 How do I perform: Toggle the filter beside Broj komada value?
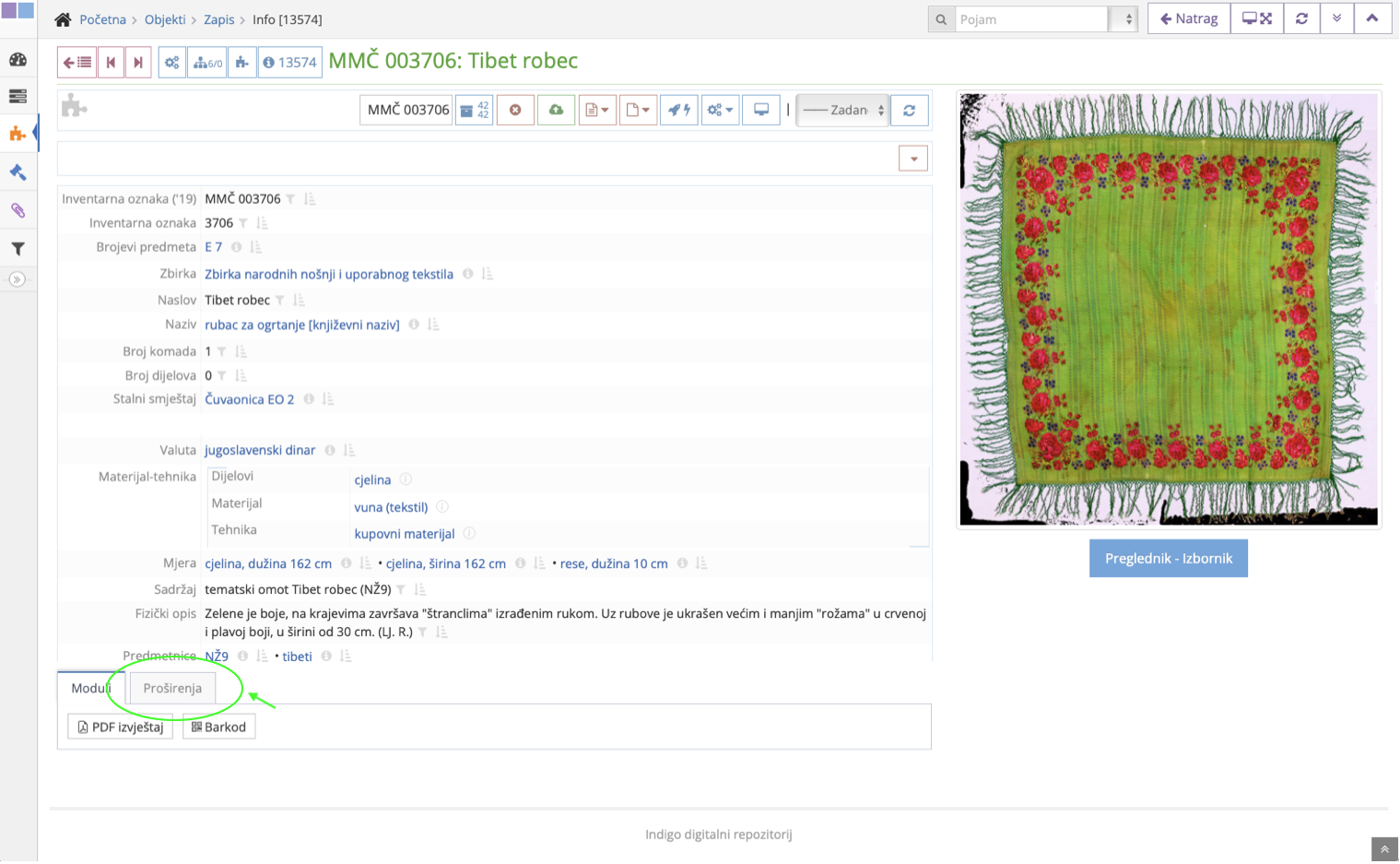pos(222,351)
